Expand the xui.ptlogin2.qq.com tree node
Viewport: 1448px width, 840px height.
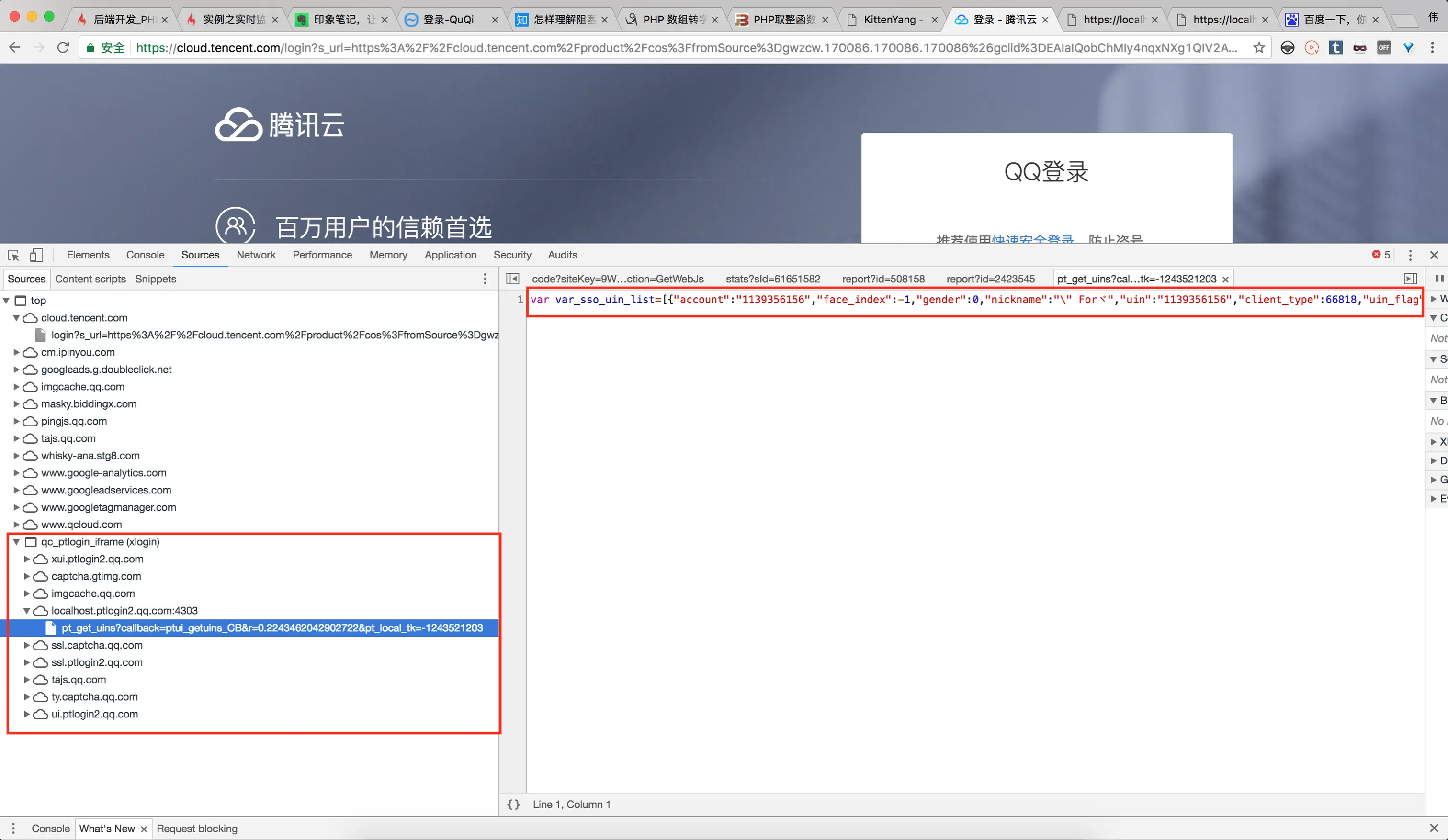(x=26, y=559)
